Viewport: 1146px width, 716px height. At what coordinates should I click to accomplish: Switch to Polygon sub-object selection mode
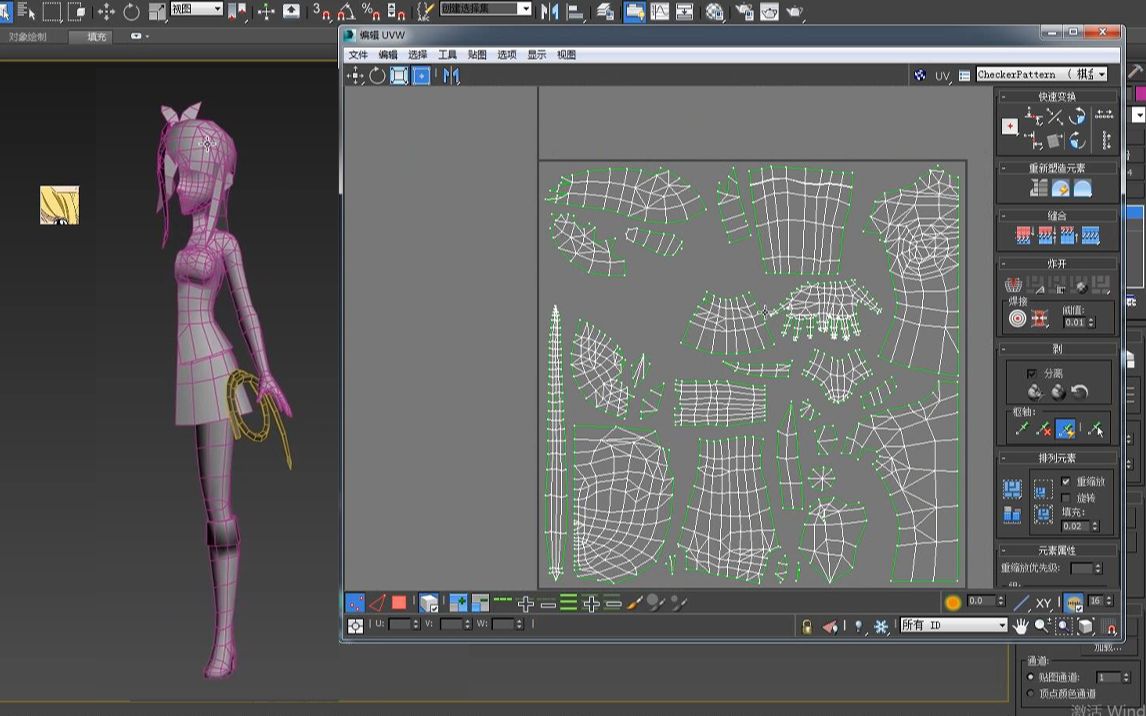coord(399,603)
